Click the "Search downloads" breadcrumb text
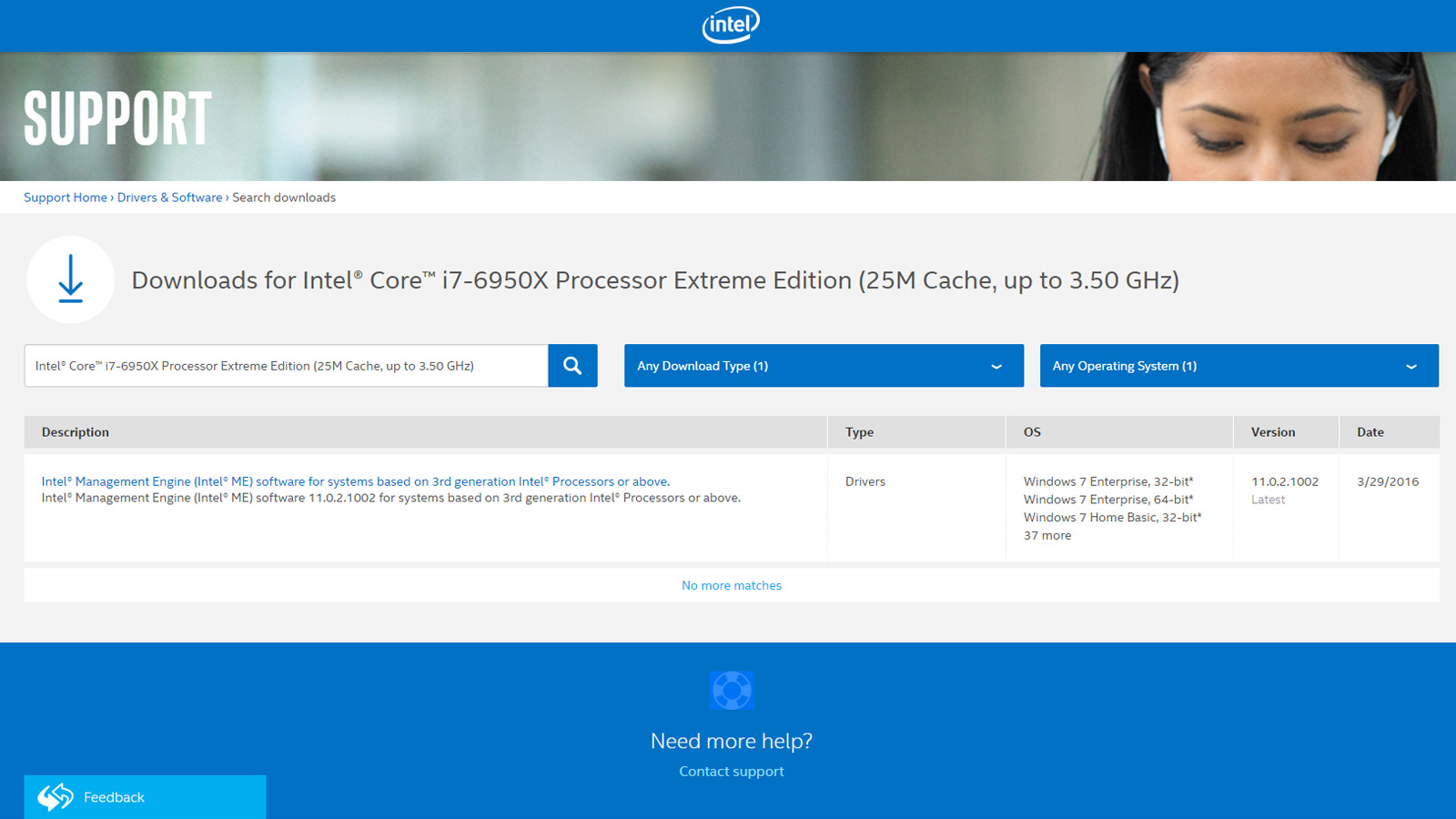 point(284,197)
